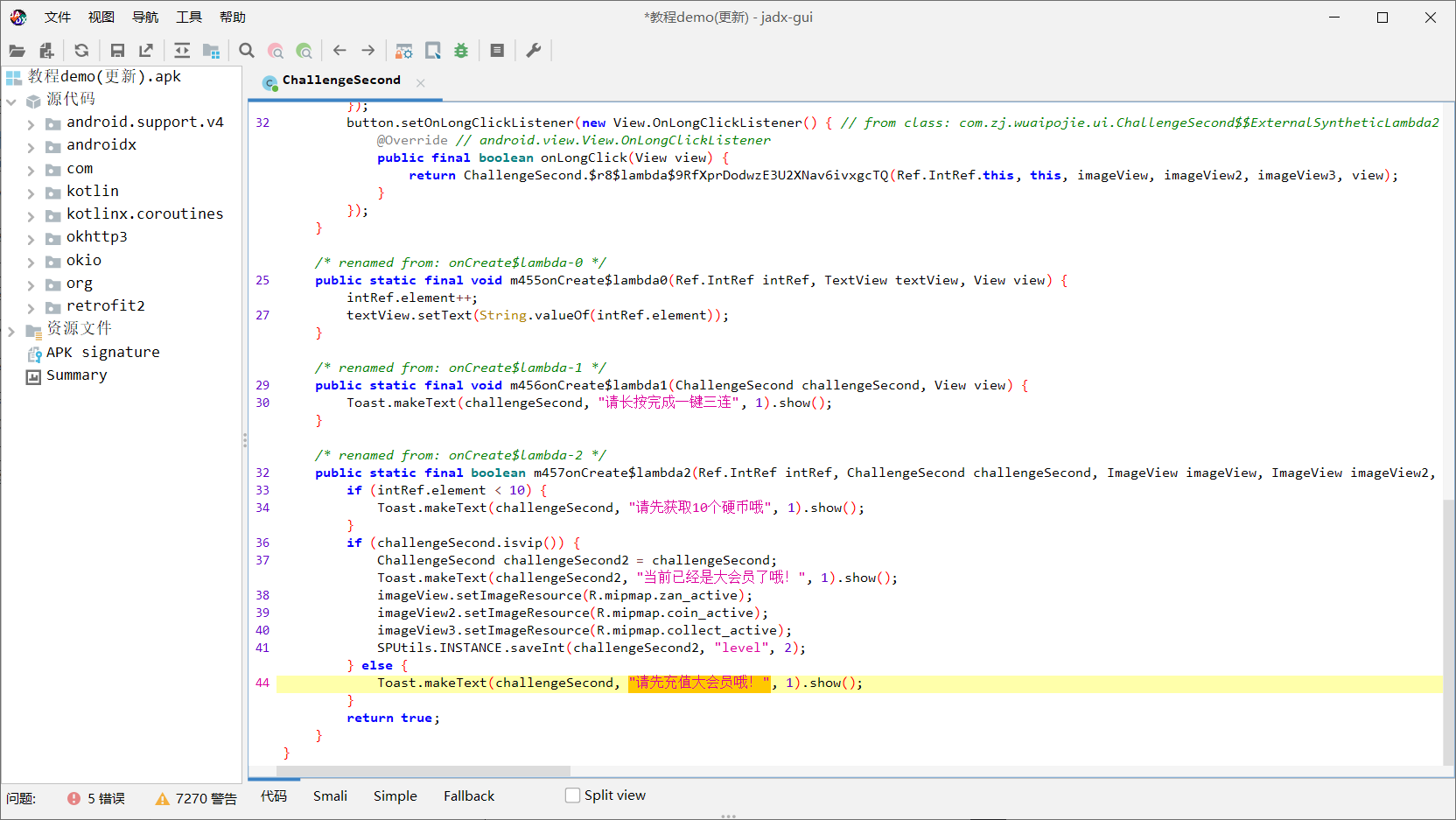Navigate forward with right arrow
The height and width of the screenshot is (820, 1456).
pyautogui.click(x=368, y=51)
